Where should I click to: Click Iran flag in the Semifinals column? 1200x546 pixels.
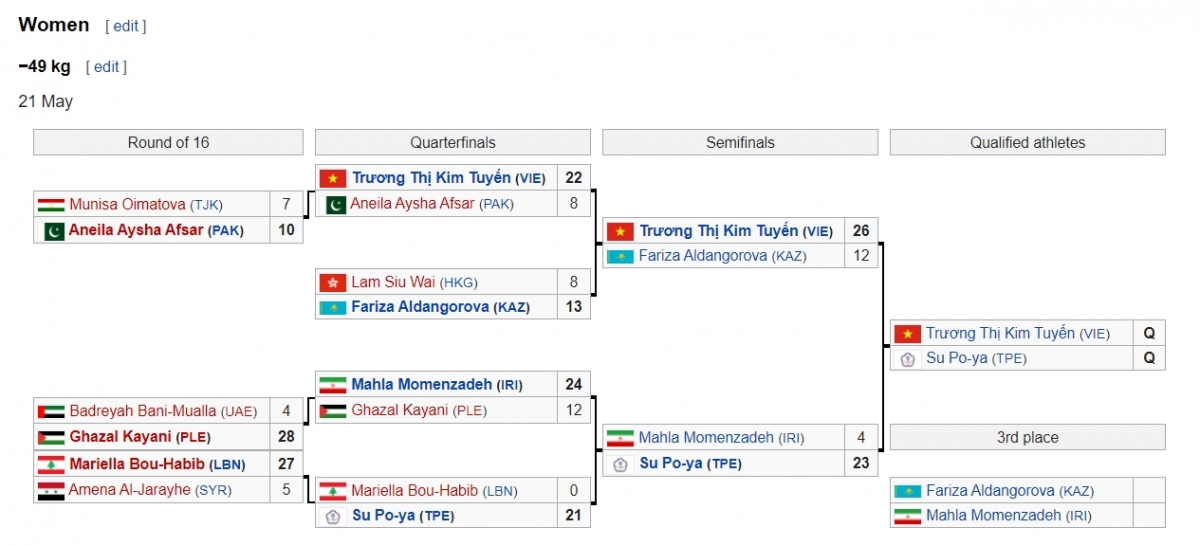[620, 437]
